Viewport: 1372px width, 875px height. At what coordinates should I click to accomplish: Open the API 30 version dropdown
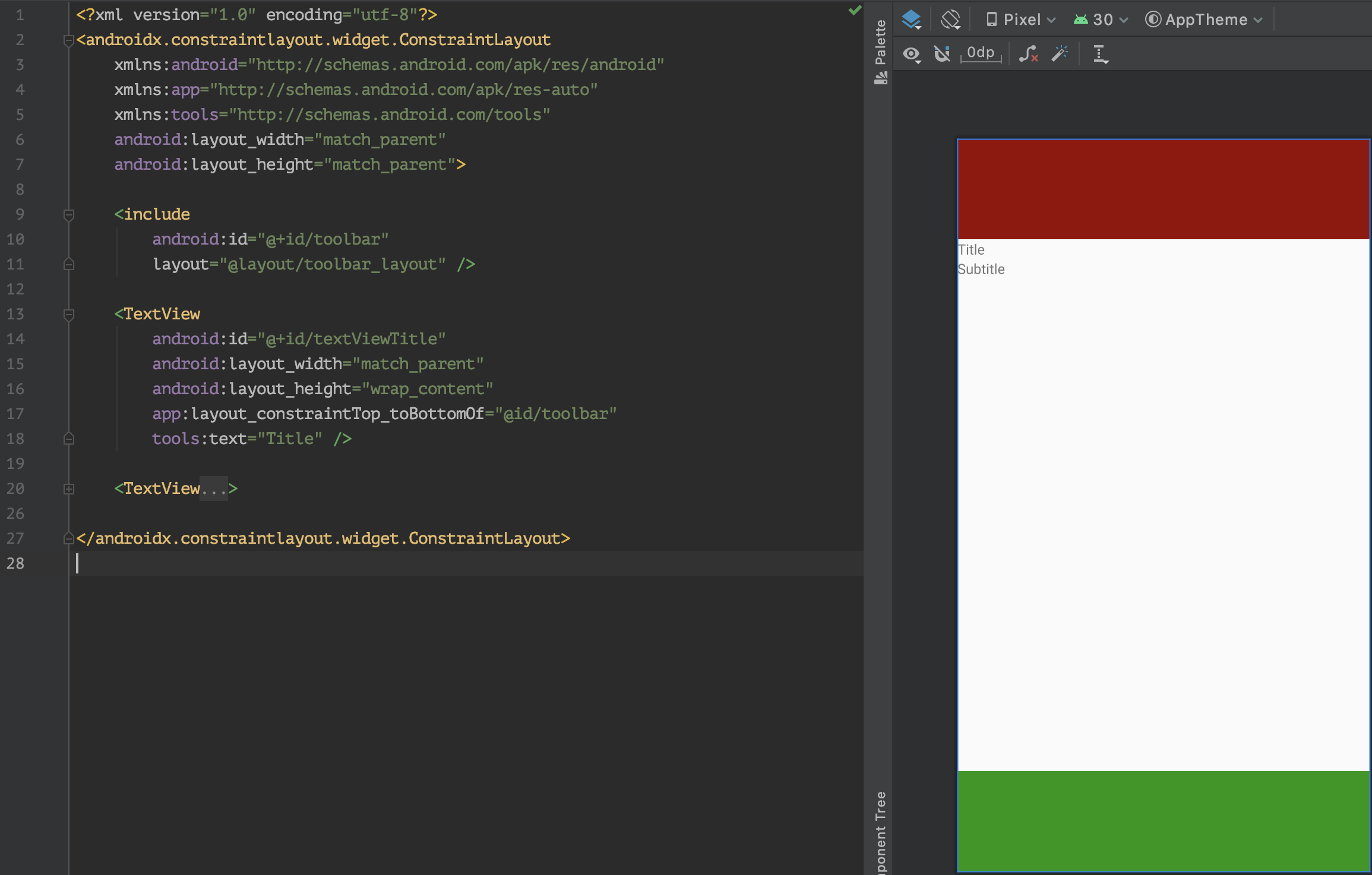[1101, 20]
